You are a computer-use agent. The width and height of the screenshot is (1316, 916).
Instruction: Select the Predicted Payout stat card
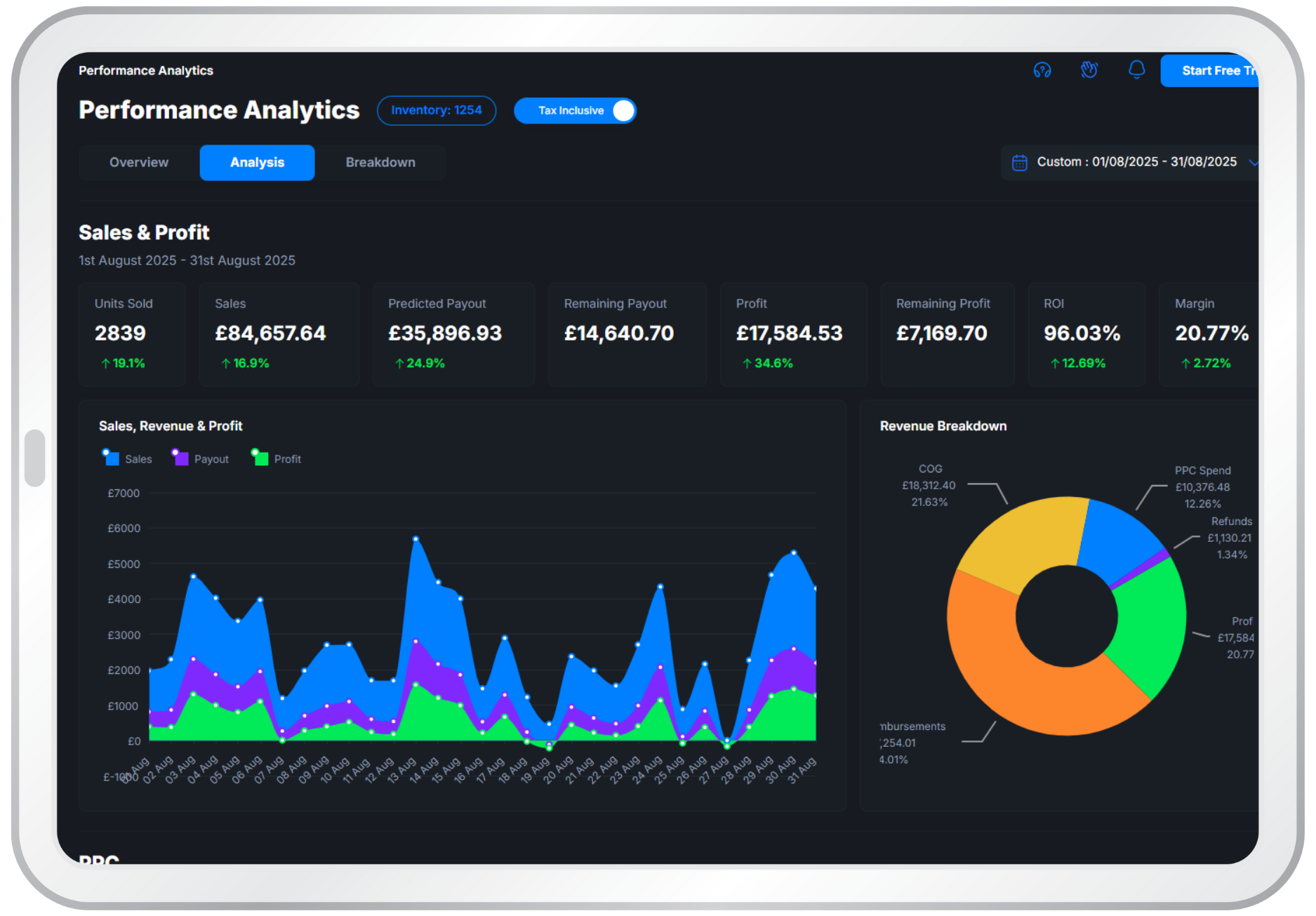(x=453, y=334)
